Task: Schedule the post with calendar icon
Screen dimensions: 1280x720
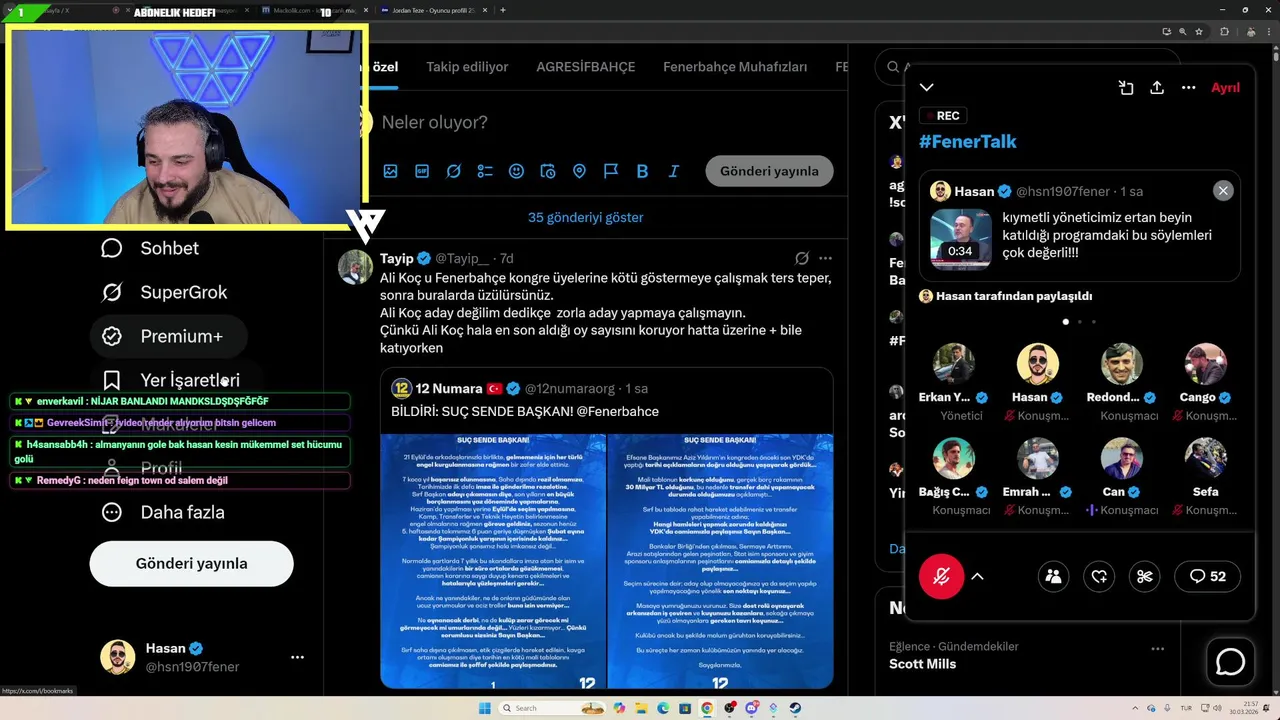Action: [x=548, y=171]
